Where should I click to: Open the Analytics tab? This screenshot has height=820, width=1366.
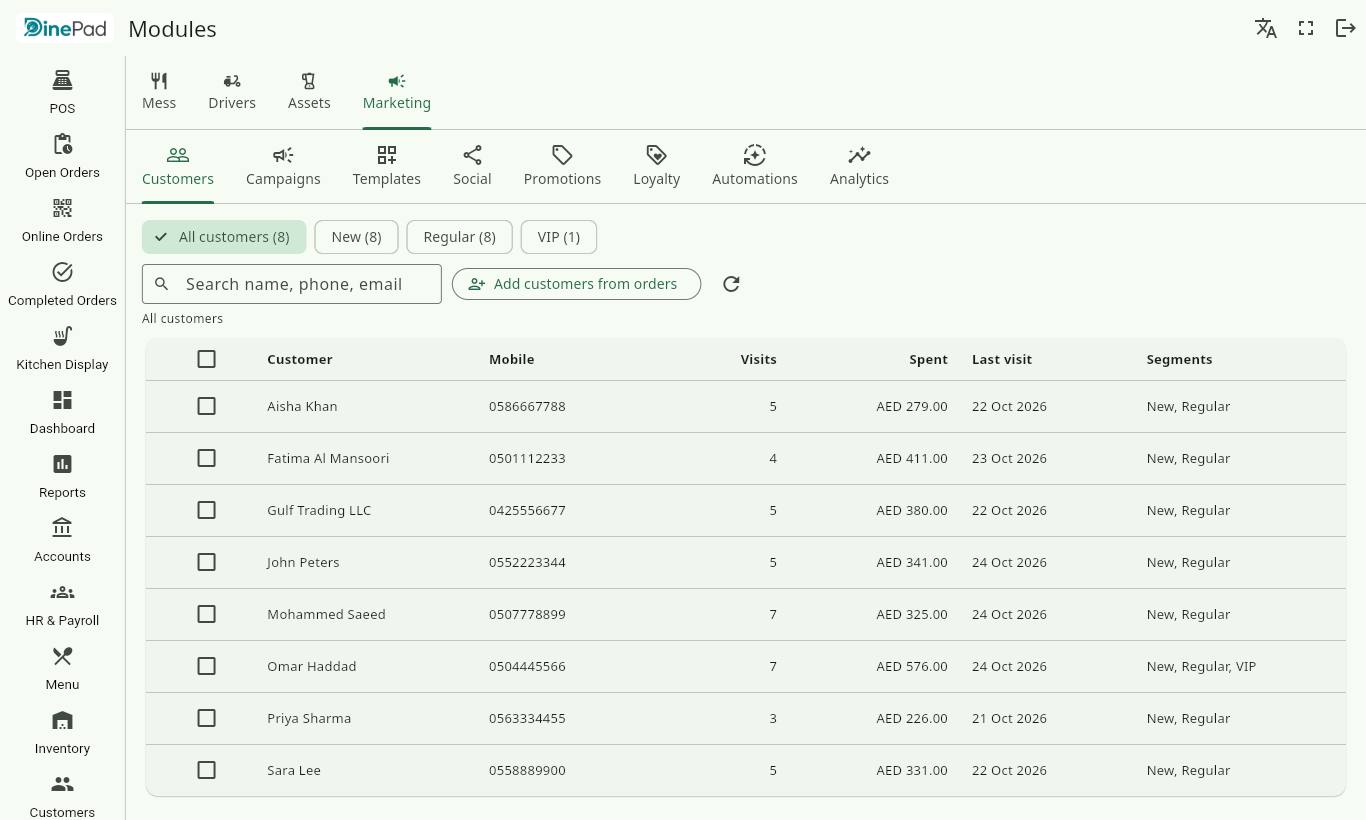(x=859, y=167)
